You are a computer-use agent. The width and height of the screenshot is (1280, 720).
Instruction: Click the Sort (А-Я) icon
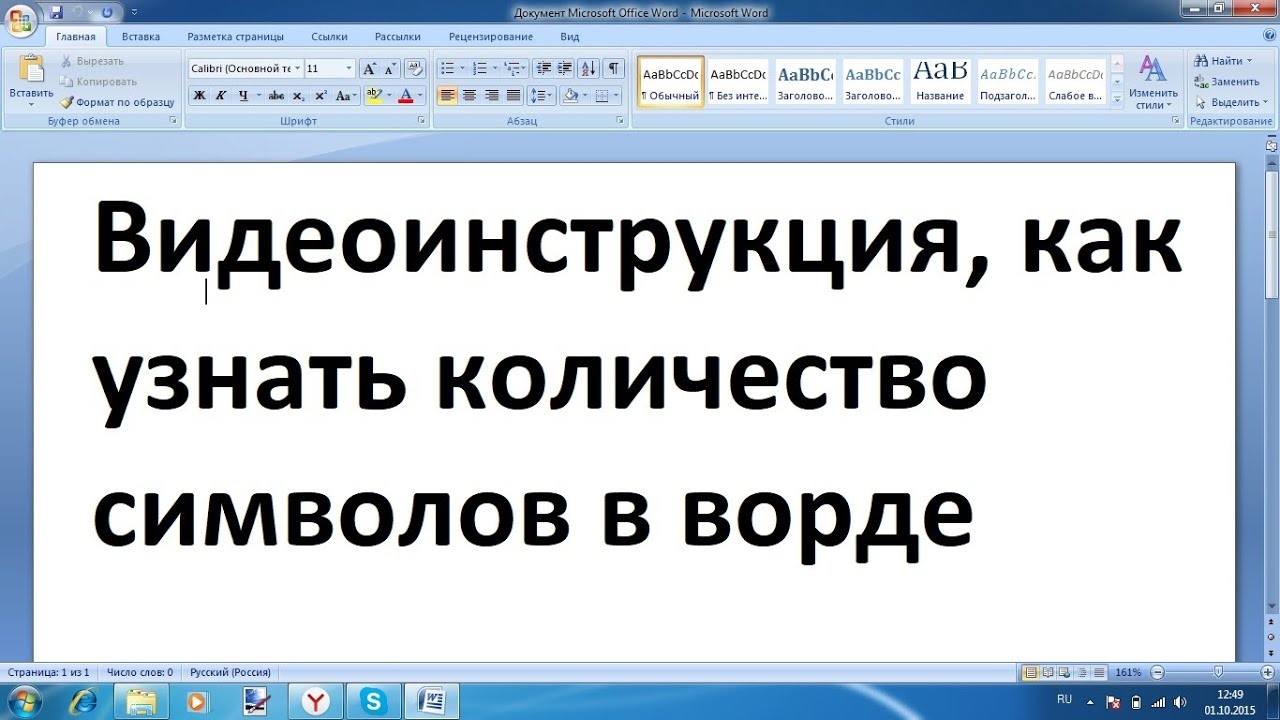[x=588, y=69]
